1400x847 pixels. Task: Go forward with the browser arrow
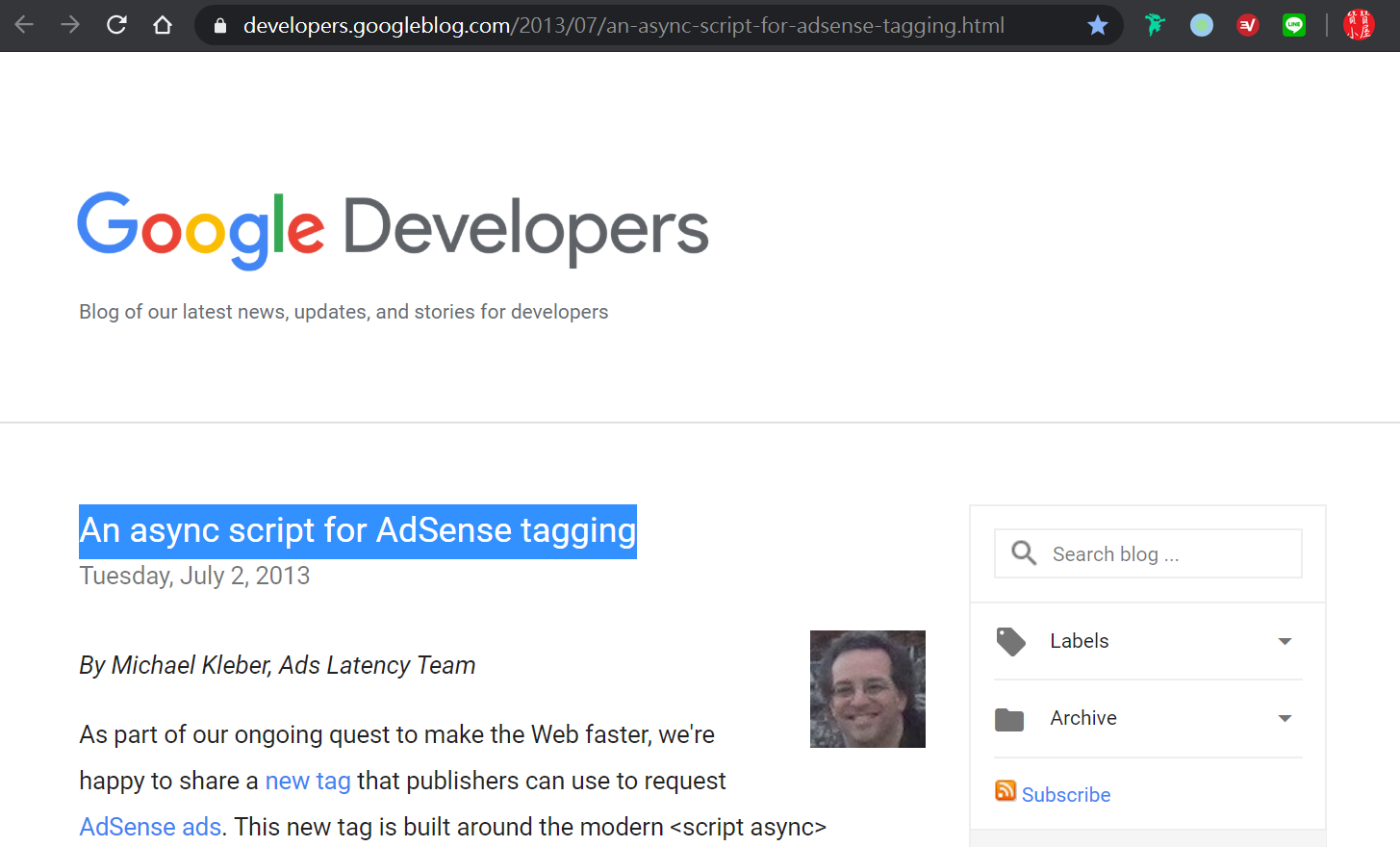[x=70, y=25]
